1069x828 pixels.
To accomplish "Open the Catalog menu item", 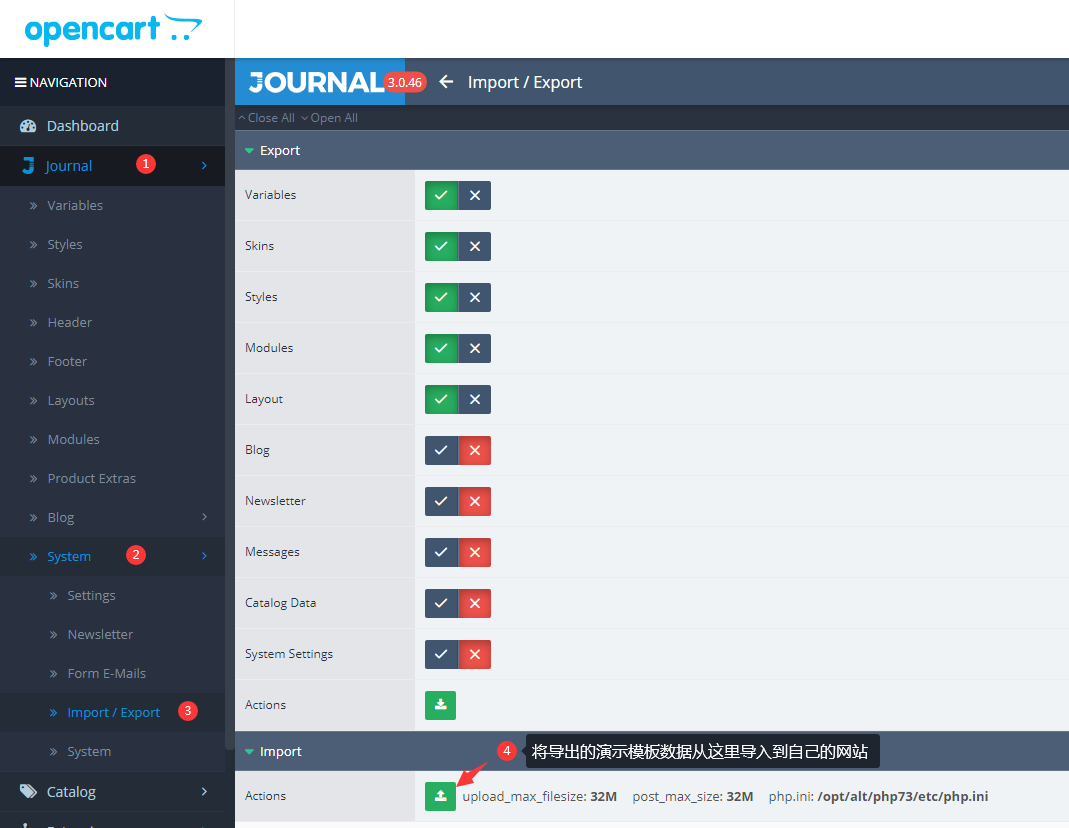I will click(112, 791).
